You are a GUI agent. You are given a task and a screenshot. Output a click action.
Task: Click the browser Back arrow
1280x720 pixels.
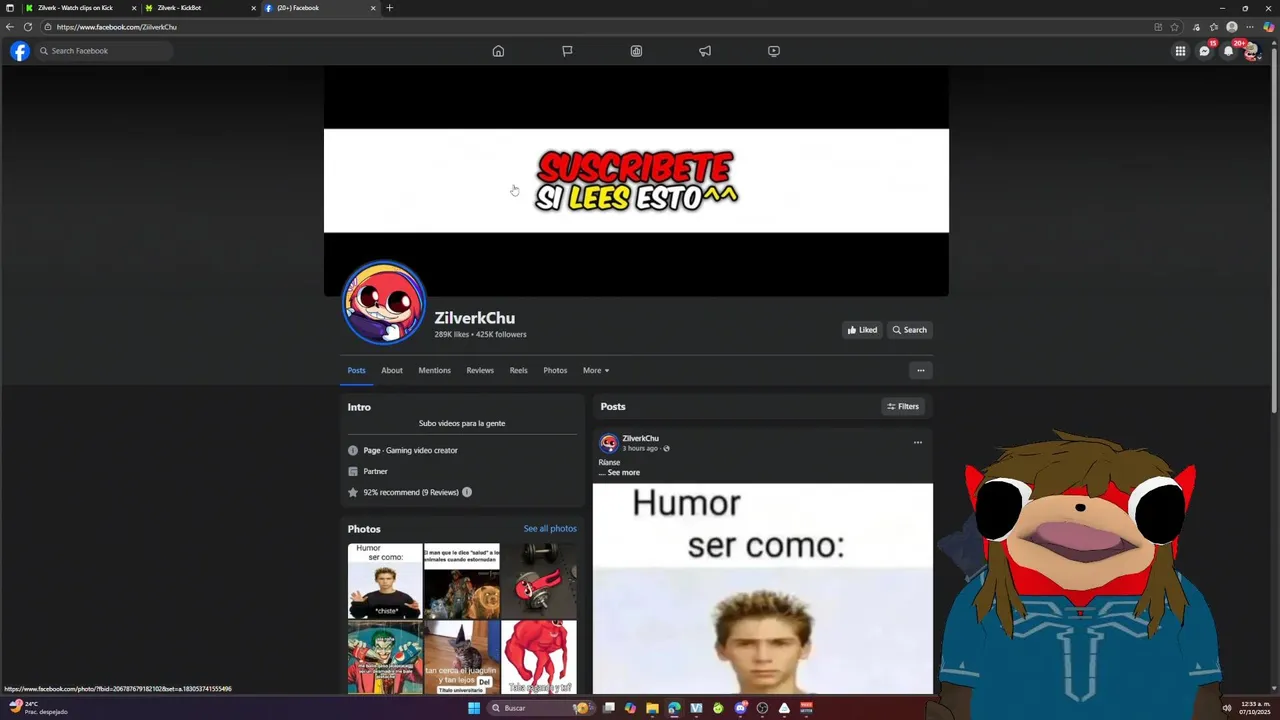tap(10, 27)
